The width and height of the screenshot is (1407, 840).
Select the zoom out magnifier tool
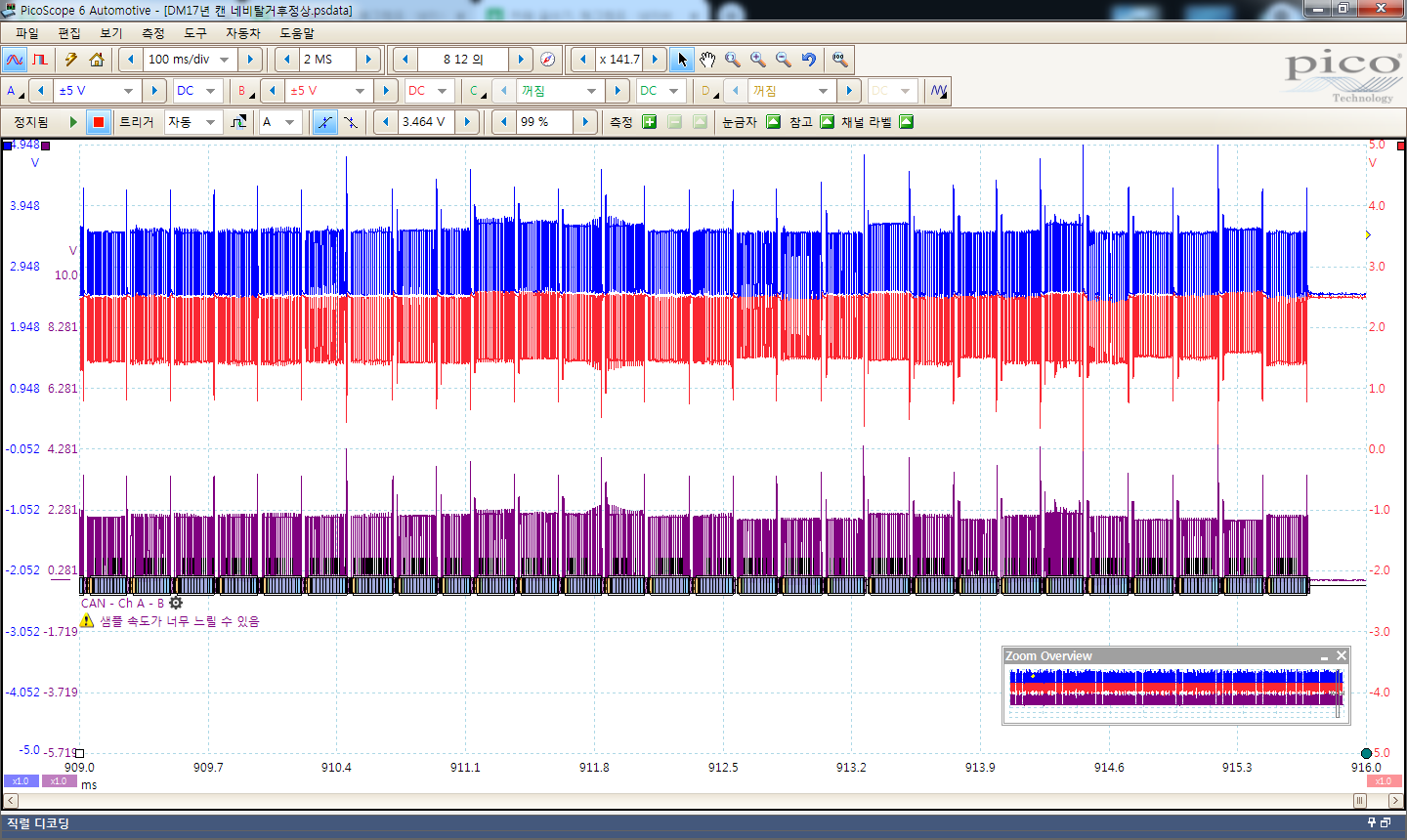(784, 60)
